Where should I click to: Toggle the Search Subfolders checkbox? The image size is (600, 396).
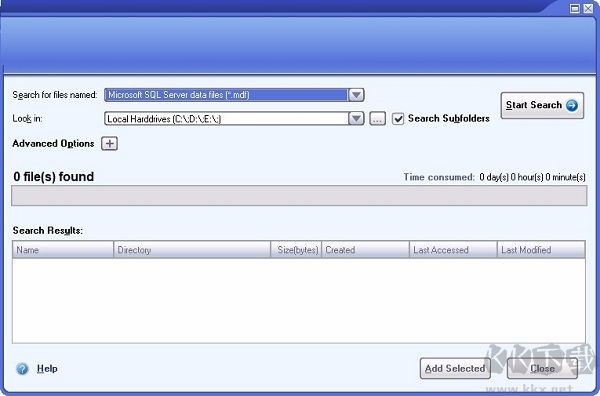coord(398,119)
